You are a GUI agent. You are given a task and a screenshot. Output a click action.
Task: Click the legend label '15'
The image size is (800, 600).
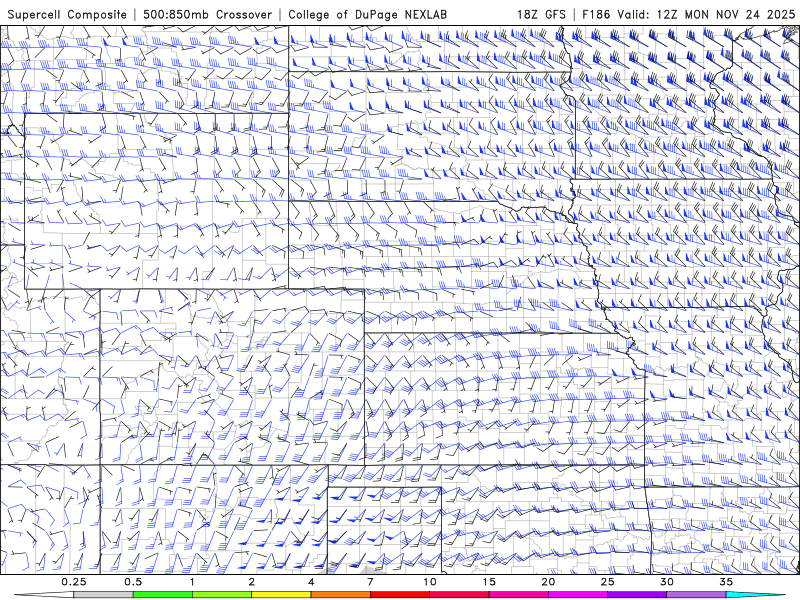489,582
